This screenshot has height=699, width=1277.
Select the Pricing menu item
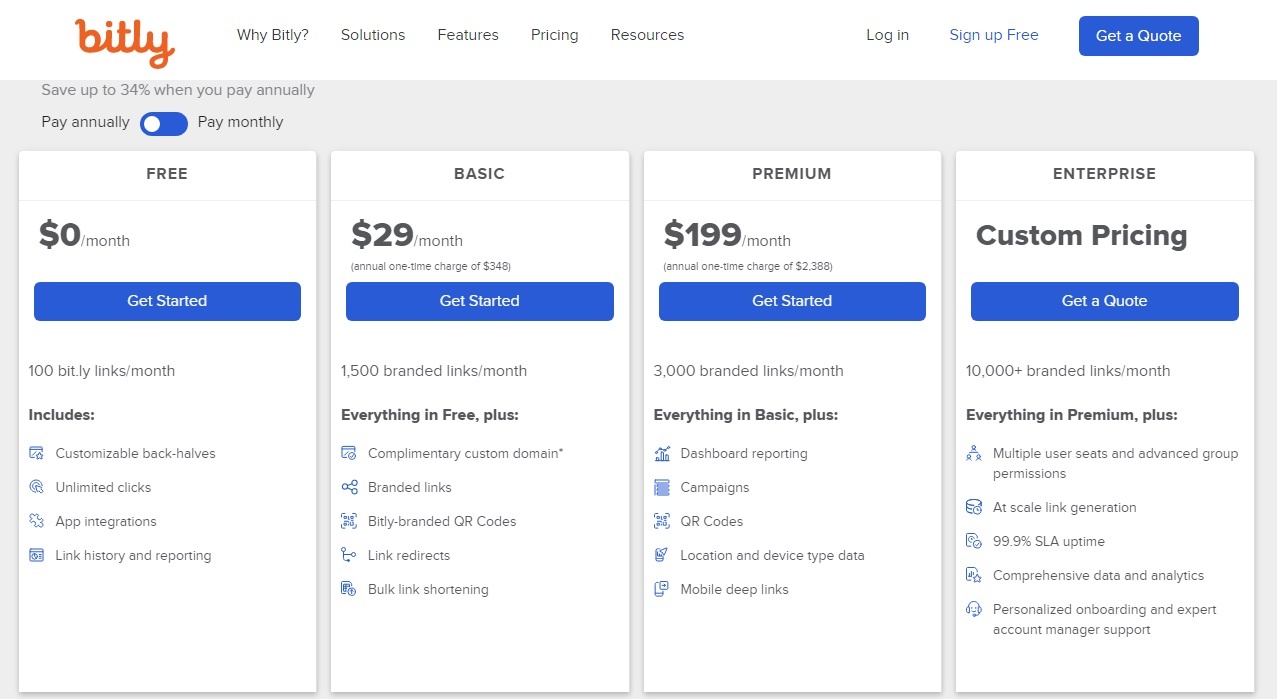pyautogui.click(x=554, y=35)
